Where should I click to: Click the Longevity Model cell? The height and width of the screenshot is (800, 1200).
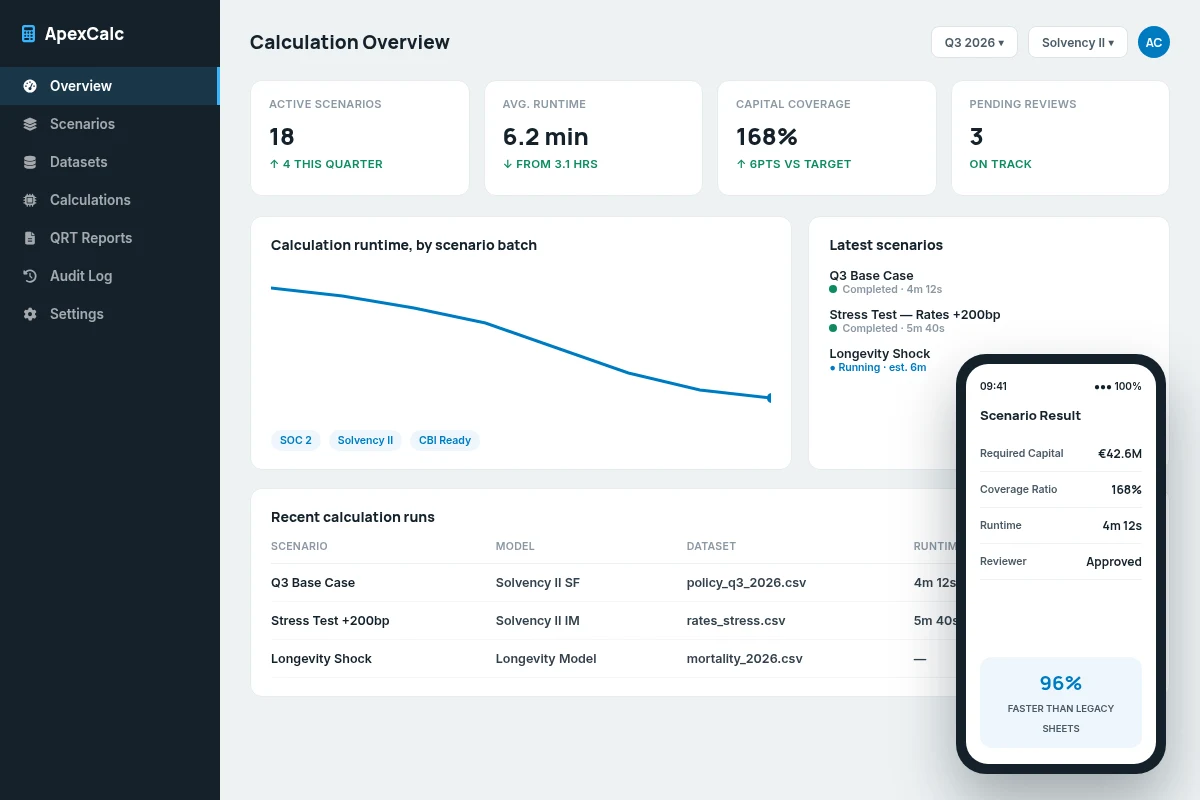[x=546, y=659]
